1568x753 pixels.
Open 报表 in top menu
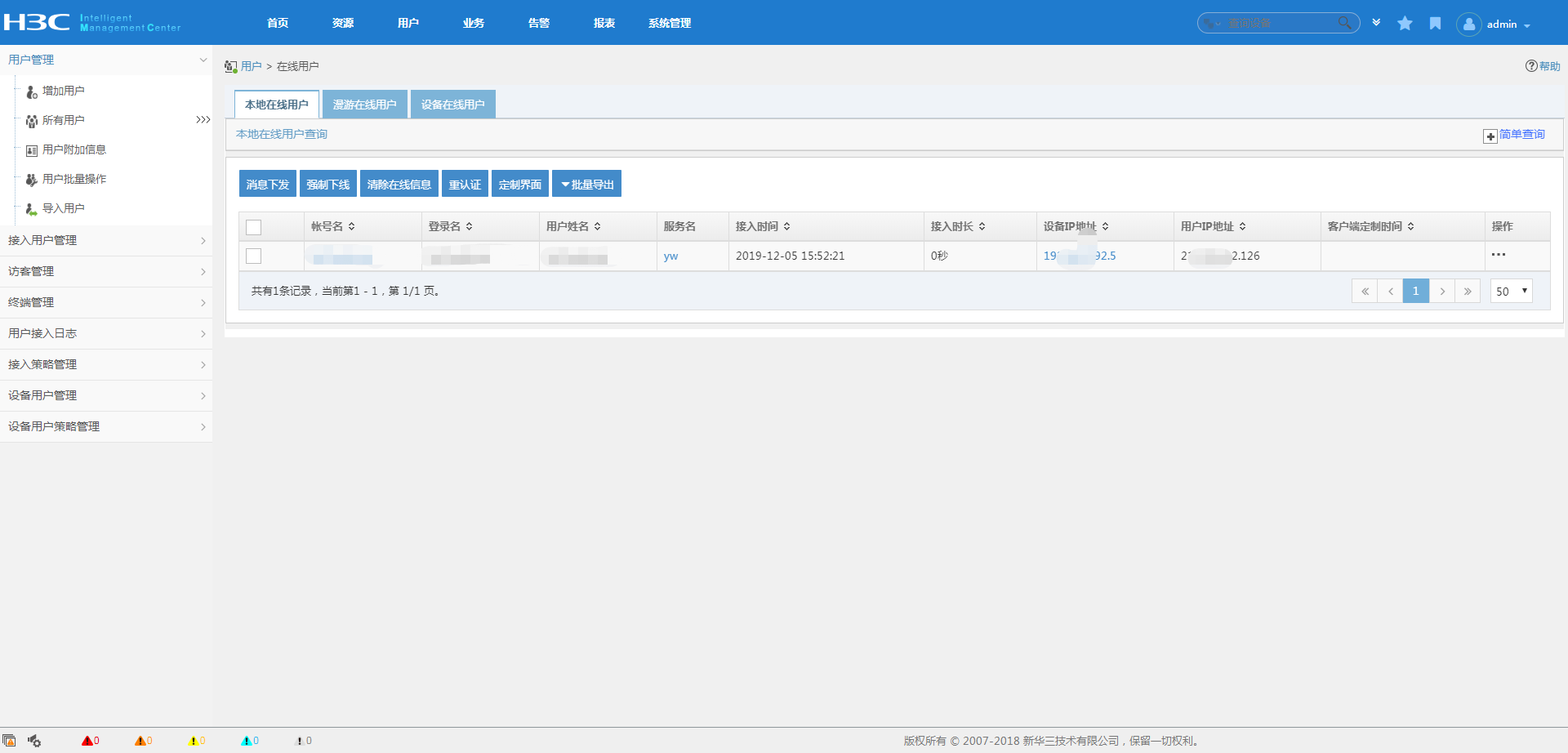pos(604,23)
